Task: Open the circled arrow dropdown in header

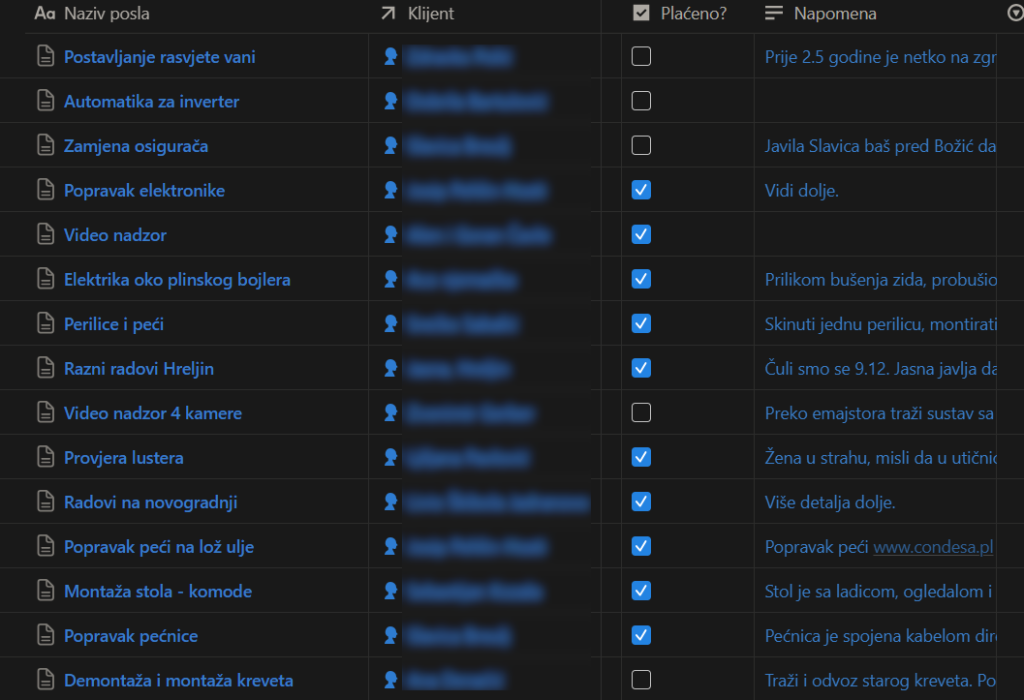Action: click(x=1013, y=13)
